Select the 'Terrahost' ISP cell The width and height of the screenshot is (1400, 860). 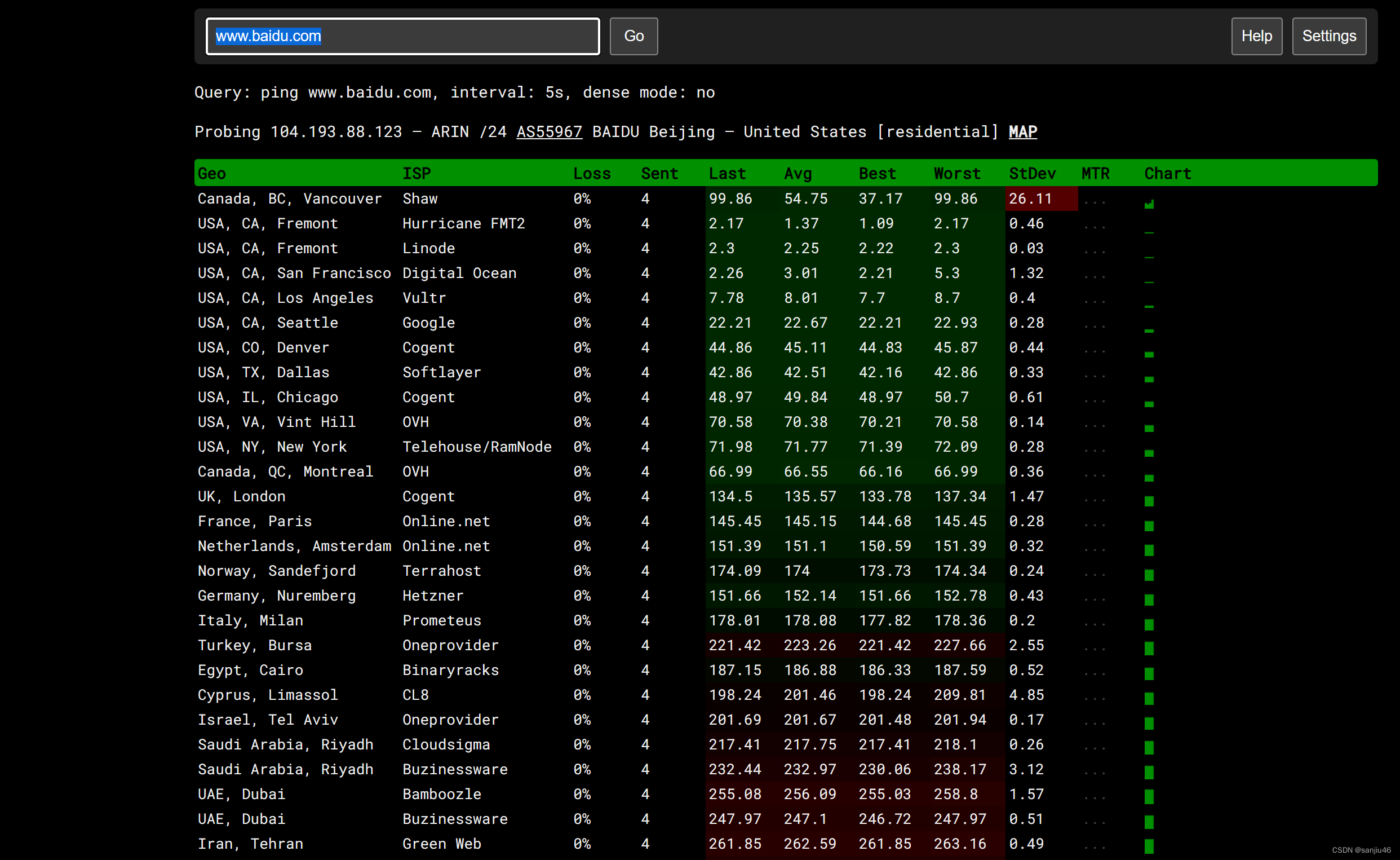[442, 571]
